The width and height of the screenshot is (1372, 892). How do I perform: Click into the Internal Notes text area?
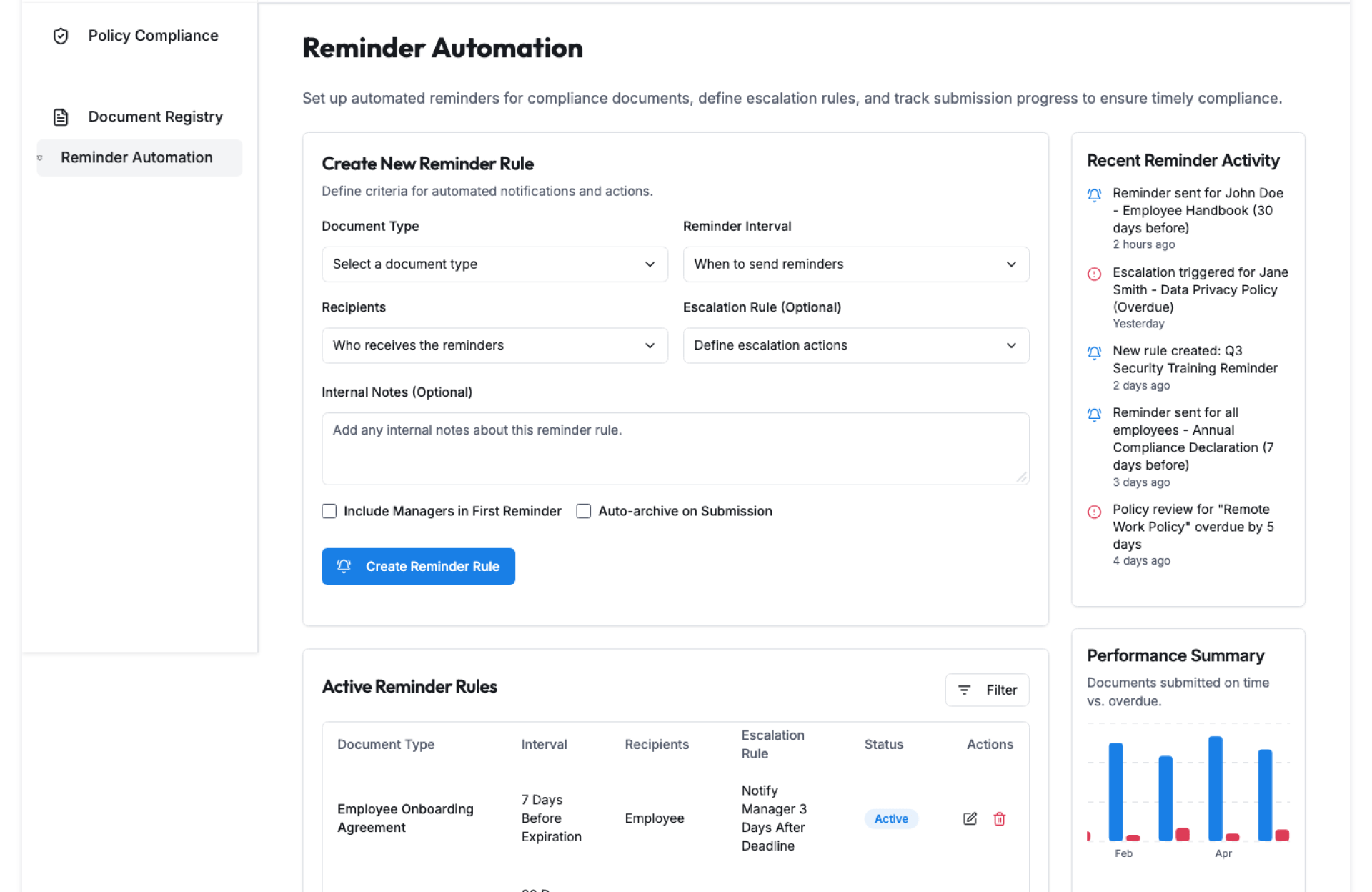click(675, 449)
